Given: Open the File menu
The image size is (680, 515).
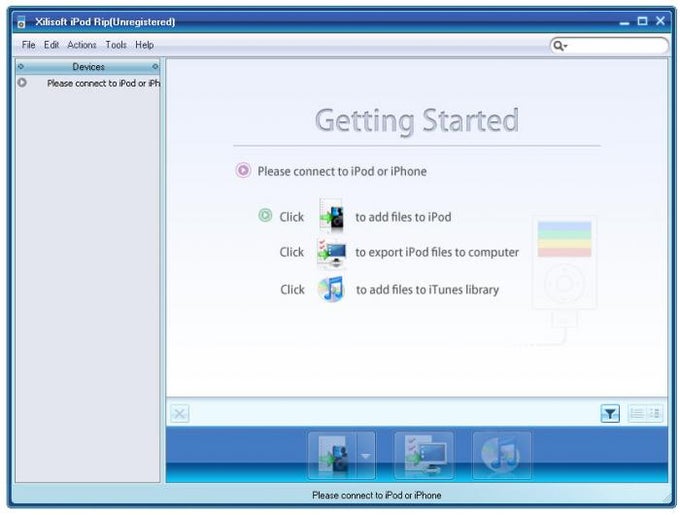Looking at the screenshot, I should (28, 45).
